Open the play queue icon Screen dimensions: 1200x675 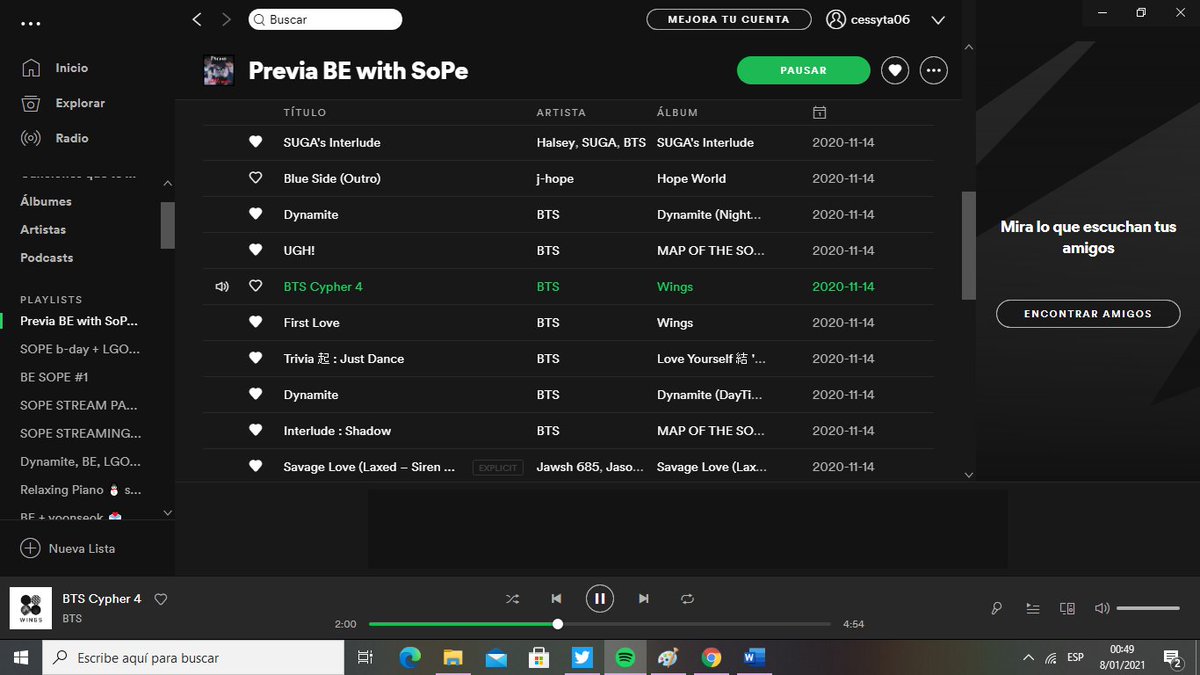(1033, 608)
